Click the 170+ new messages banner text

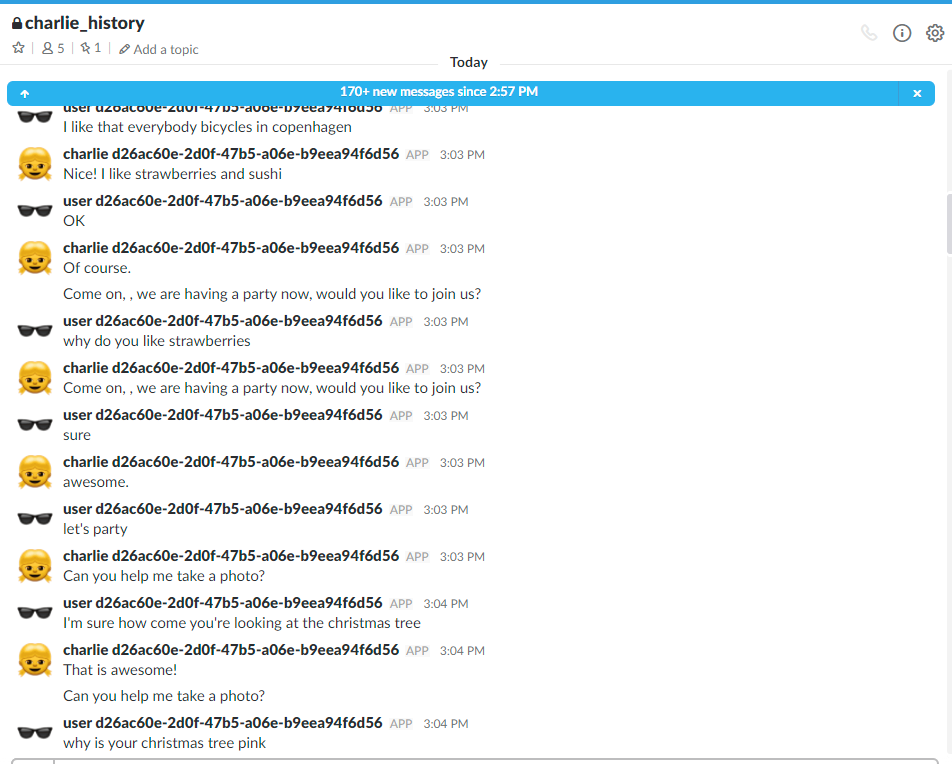(438, 92)
